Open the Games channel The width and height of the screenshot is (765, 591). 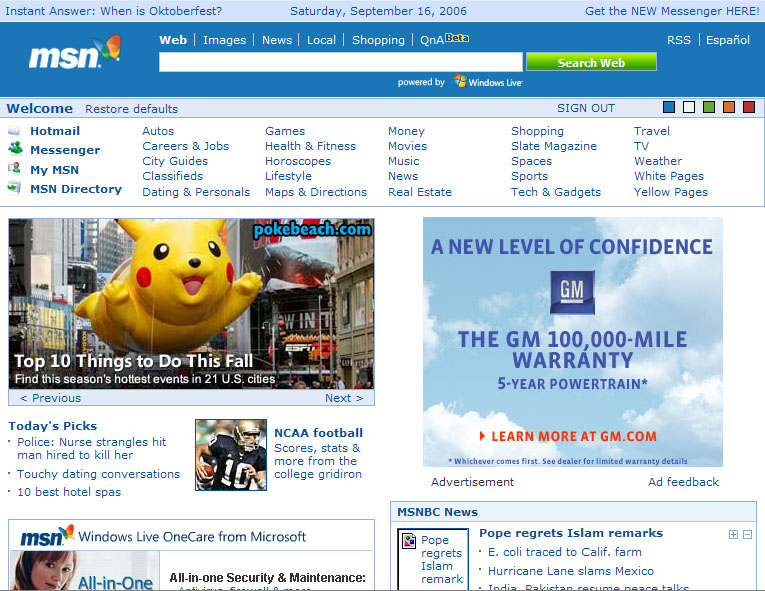click(x=285, y=131)
